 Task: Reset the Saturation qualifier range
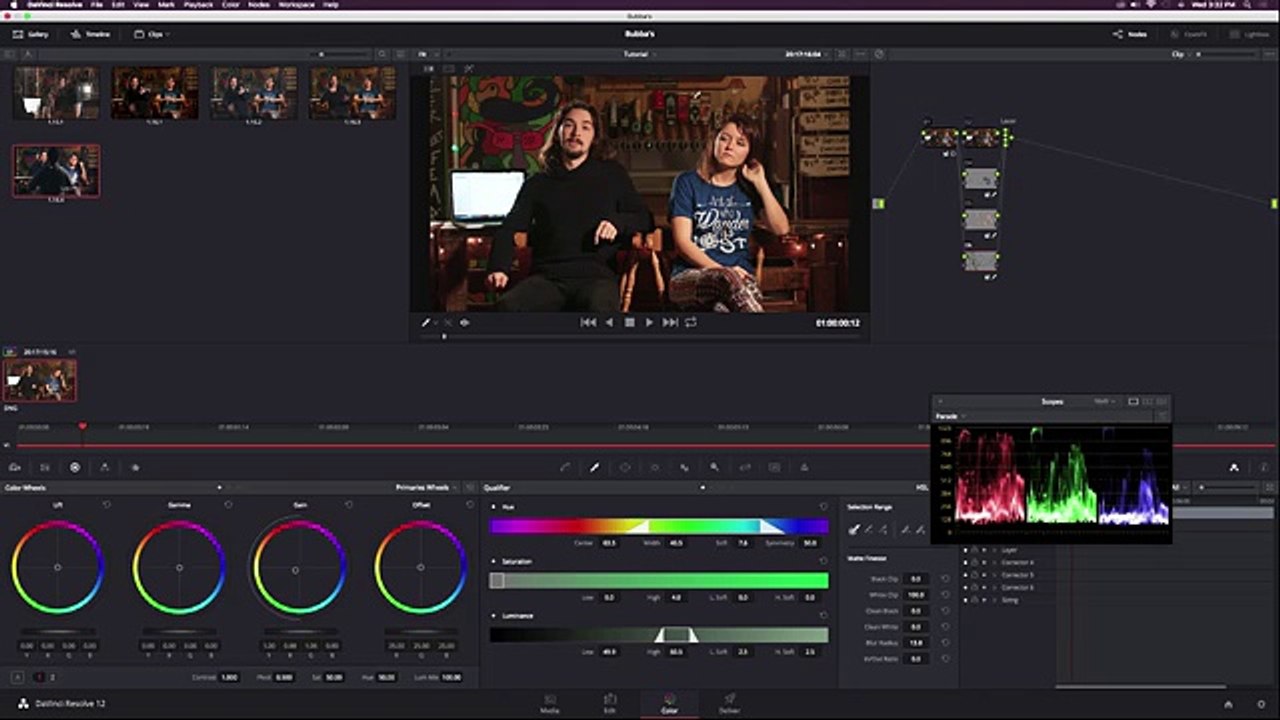pos(823,561)
